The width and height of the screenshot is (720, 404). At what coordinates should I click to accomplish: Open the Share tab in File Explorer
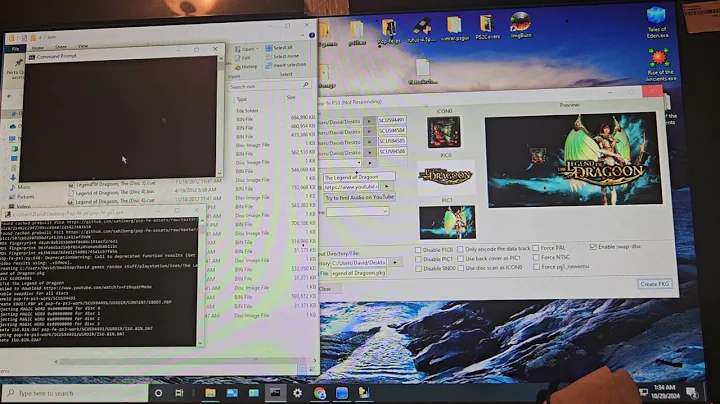[61, 47]
